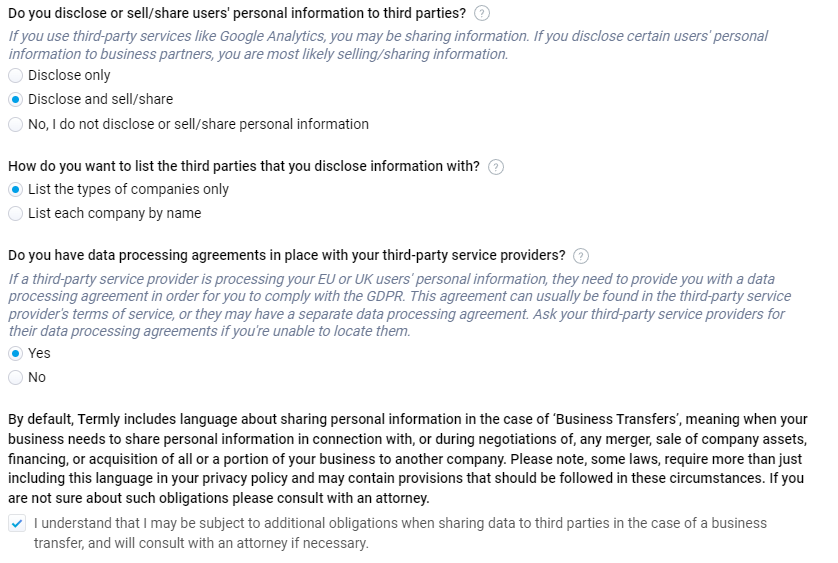Click the 'Disclose only' label text
This screenshot has width=838, height=563.
(x=69, y=75)
